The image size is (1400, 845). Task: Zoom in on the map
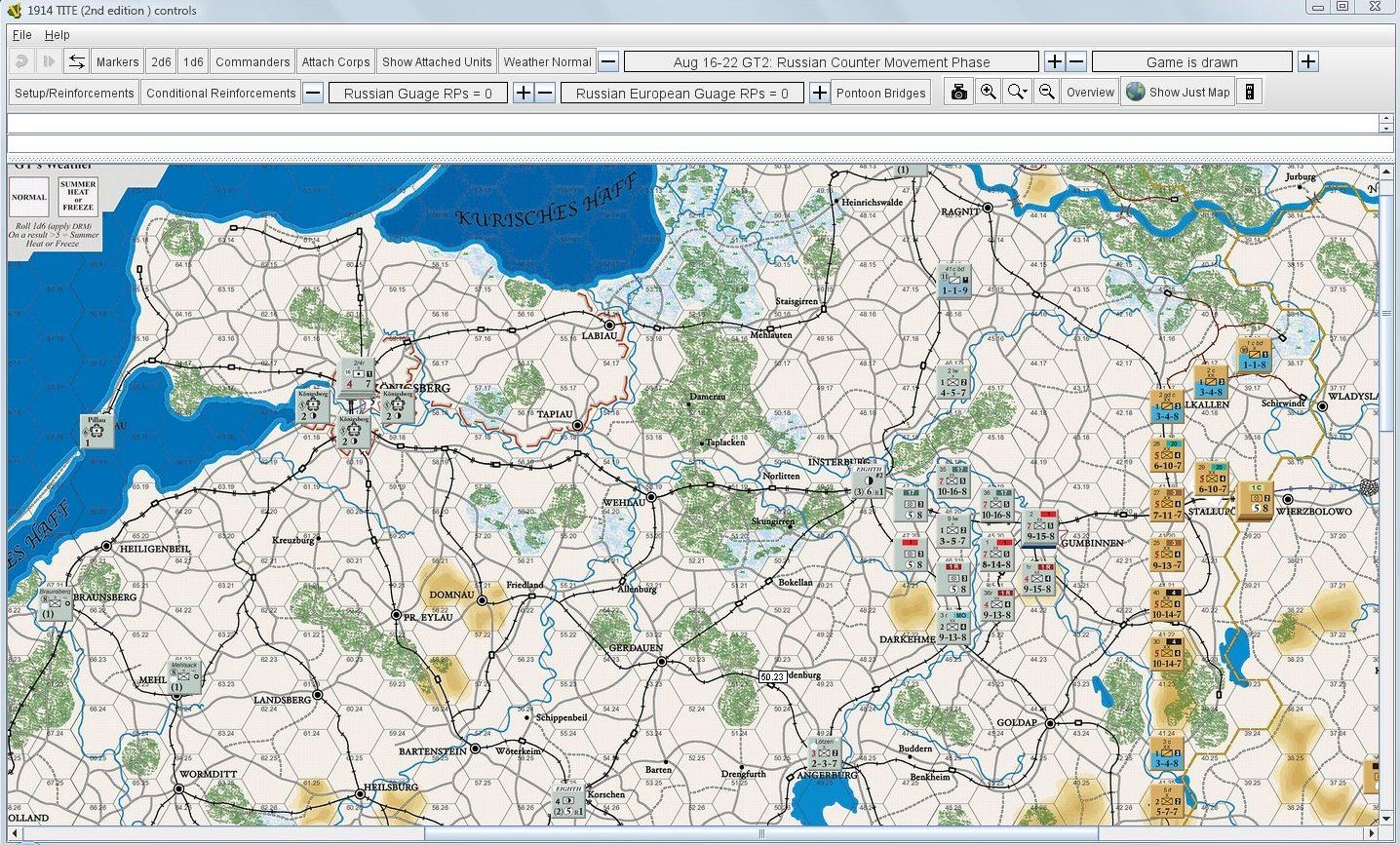pyautogui.click(x=989, y=93)
